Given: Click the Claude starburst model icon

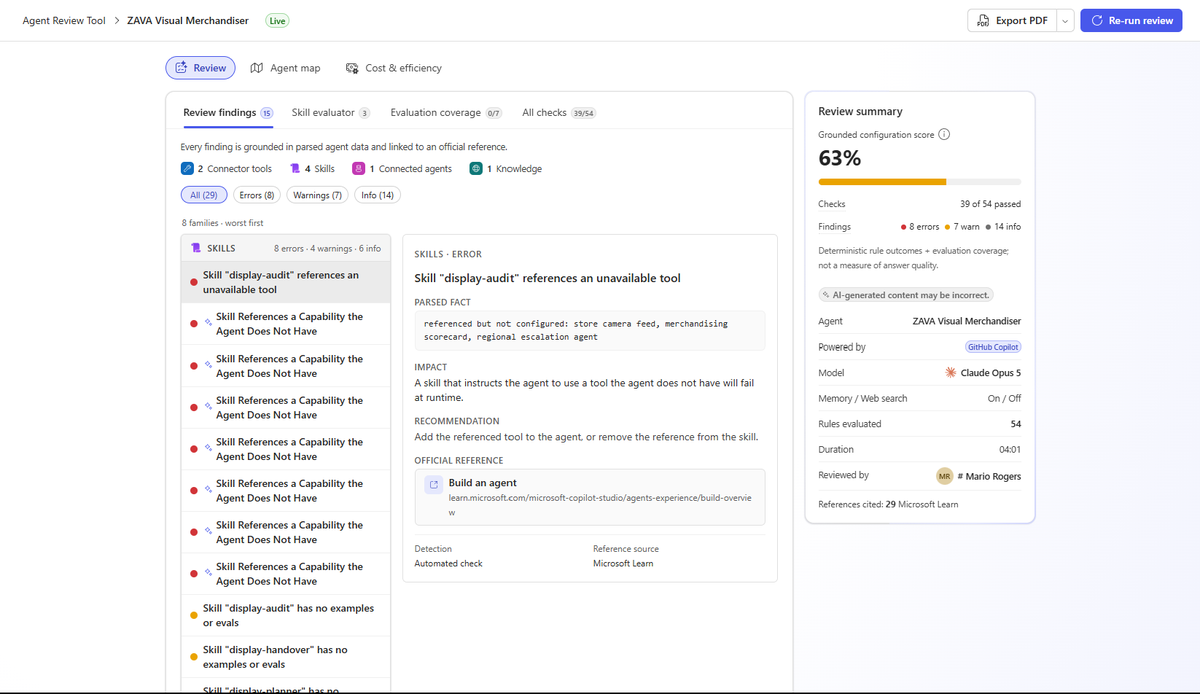Looking at the screenshot, I should [x=950, y=373].
